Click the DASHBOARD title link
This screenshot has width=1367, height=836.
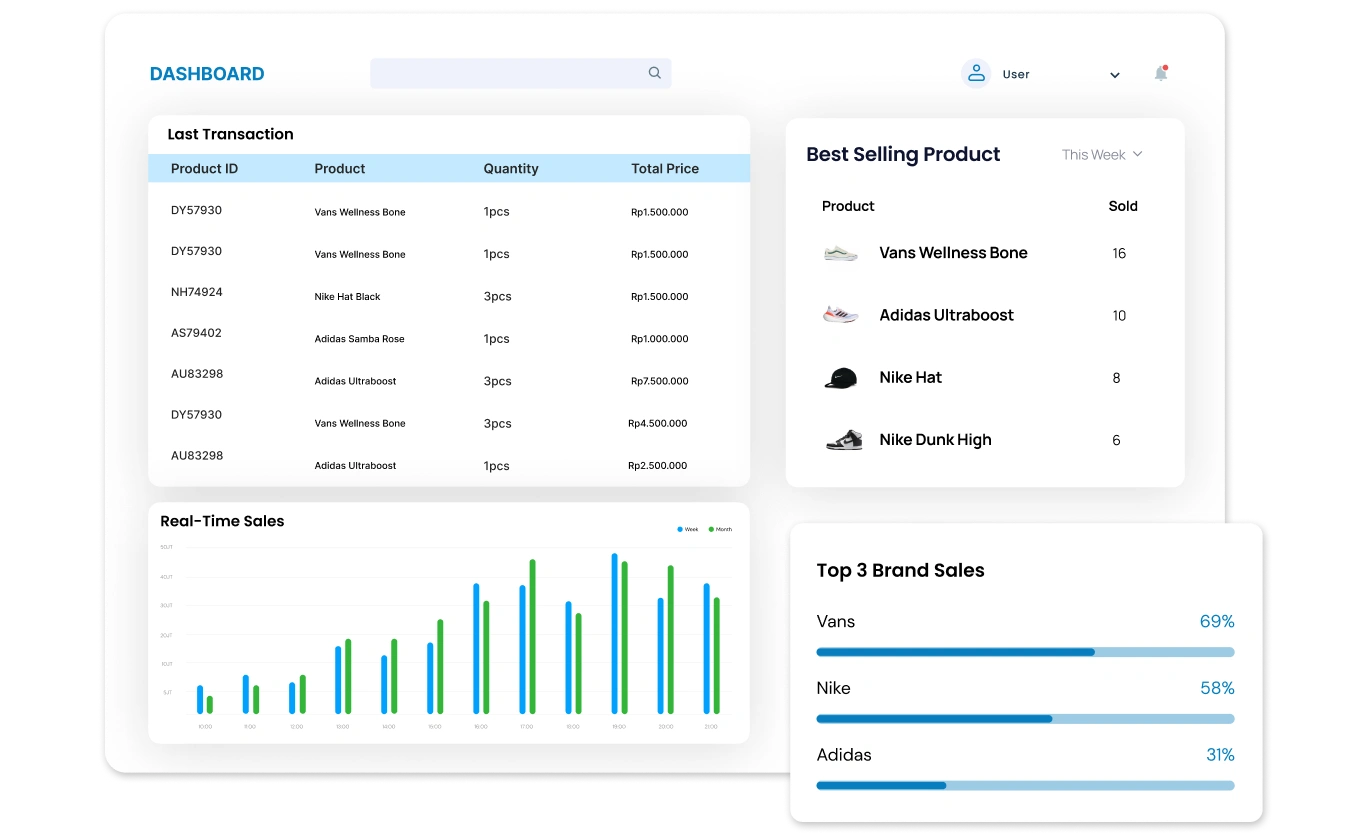(x=207, y=74)
